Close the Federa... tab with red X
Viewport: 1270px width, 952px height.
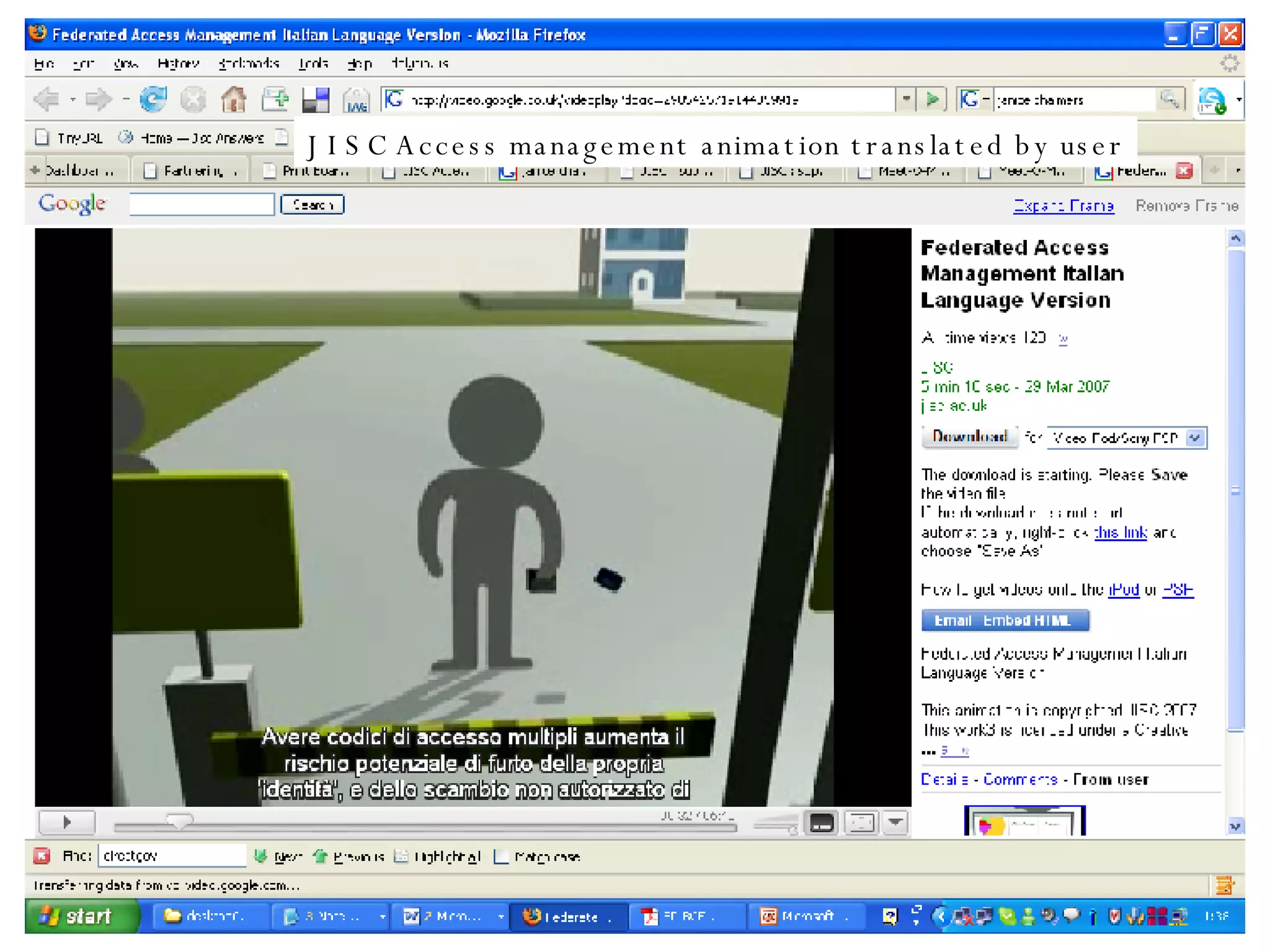[x=1184, y=170]
